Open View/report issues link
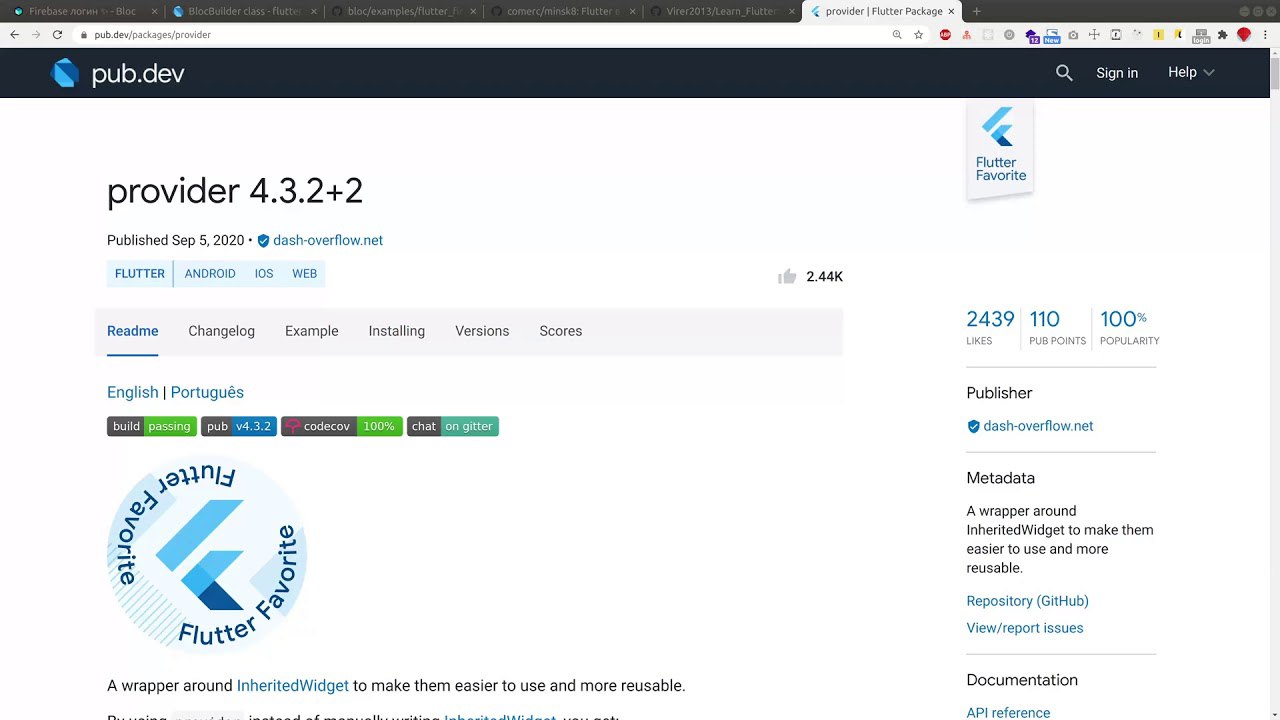This screenshot has height=720, width=1280. click(x=1025, y=628)
